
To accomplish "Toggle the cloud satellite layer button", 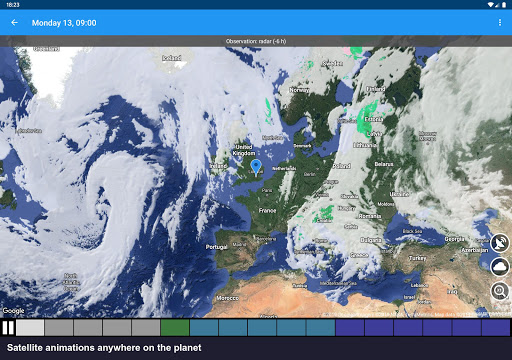I will pos(500,267).
